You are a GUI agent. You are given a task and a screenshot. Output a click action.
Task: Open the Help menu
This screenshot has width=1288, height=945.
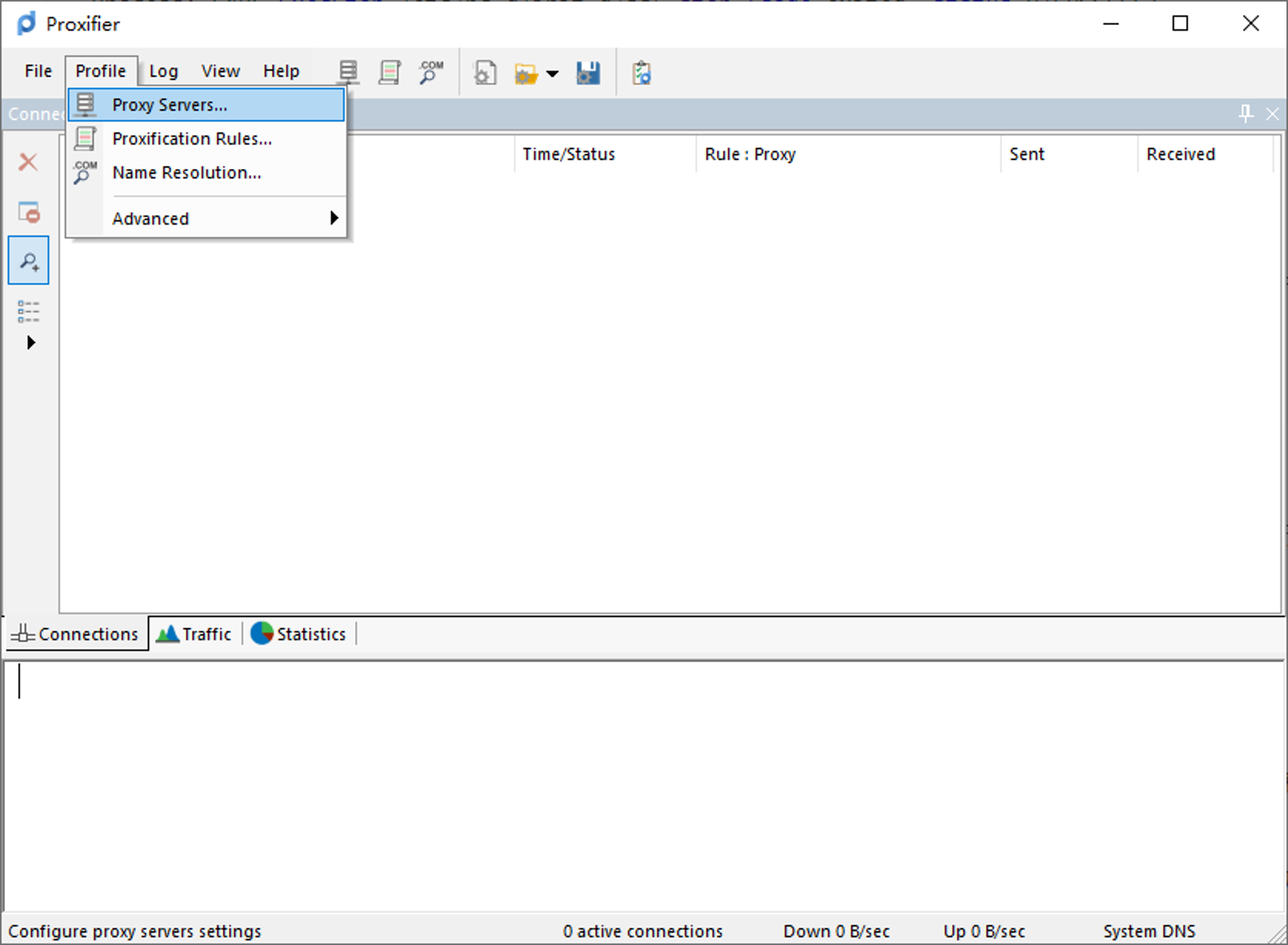[x=281, y=71]
